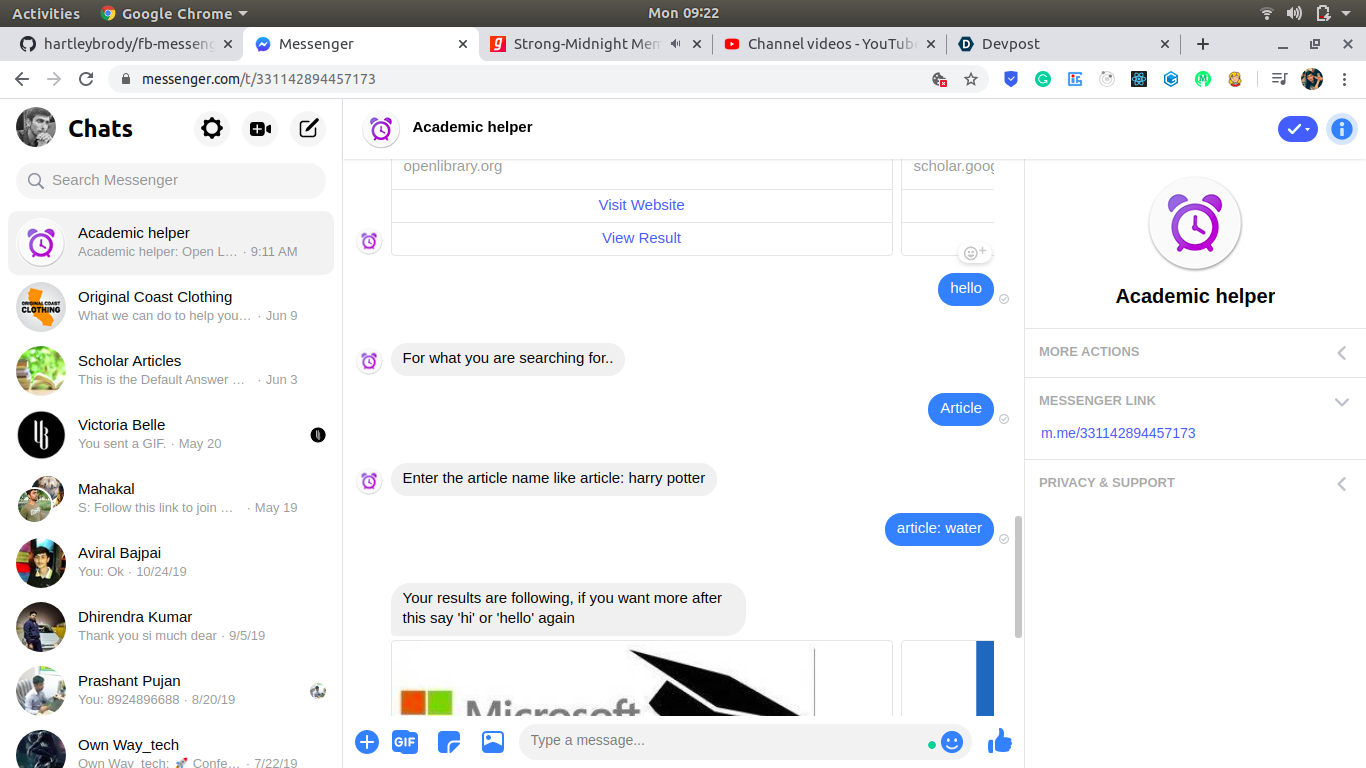Viewport: 1366px width, 768px height.
Task: Open Chrome profile avatar
Action: coord(1312,79)
